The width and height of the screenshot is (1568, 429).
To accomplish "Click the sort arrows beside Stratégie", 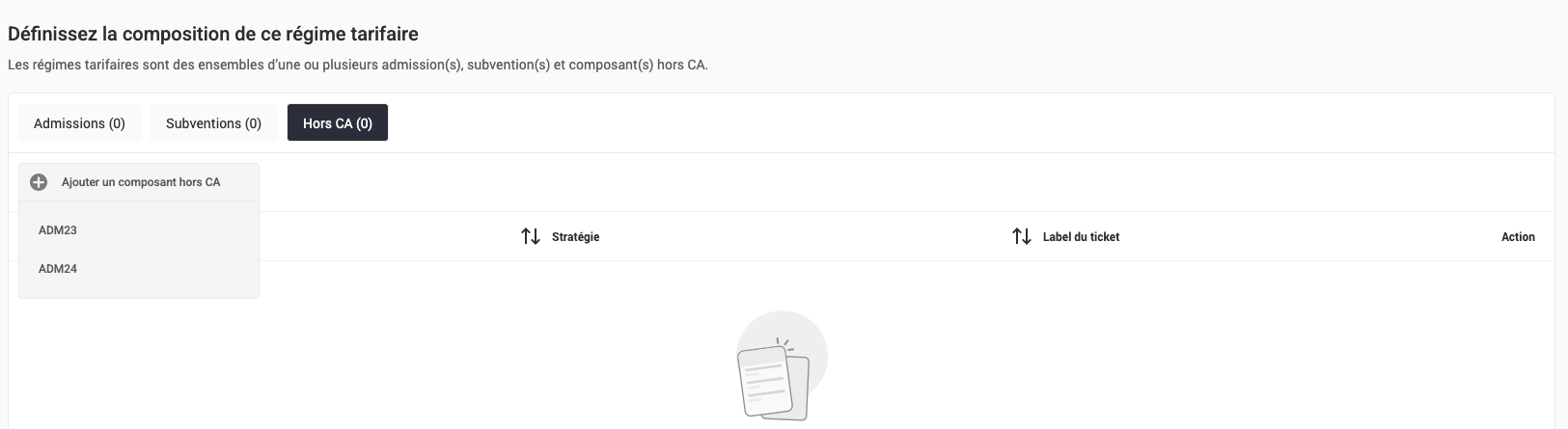I will coord(530,236).
